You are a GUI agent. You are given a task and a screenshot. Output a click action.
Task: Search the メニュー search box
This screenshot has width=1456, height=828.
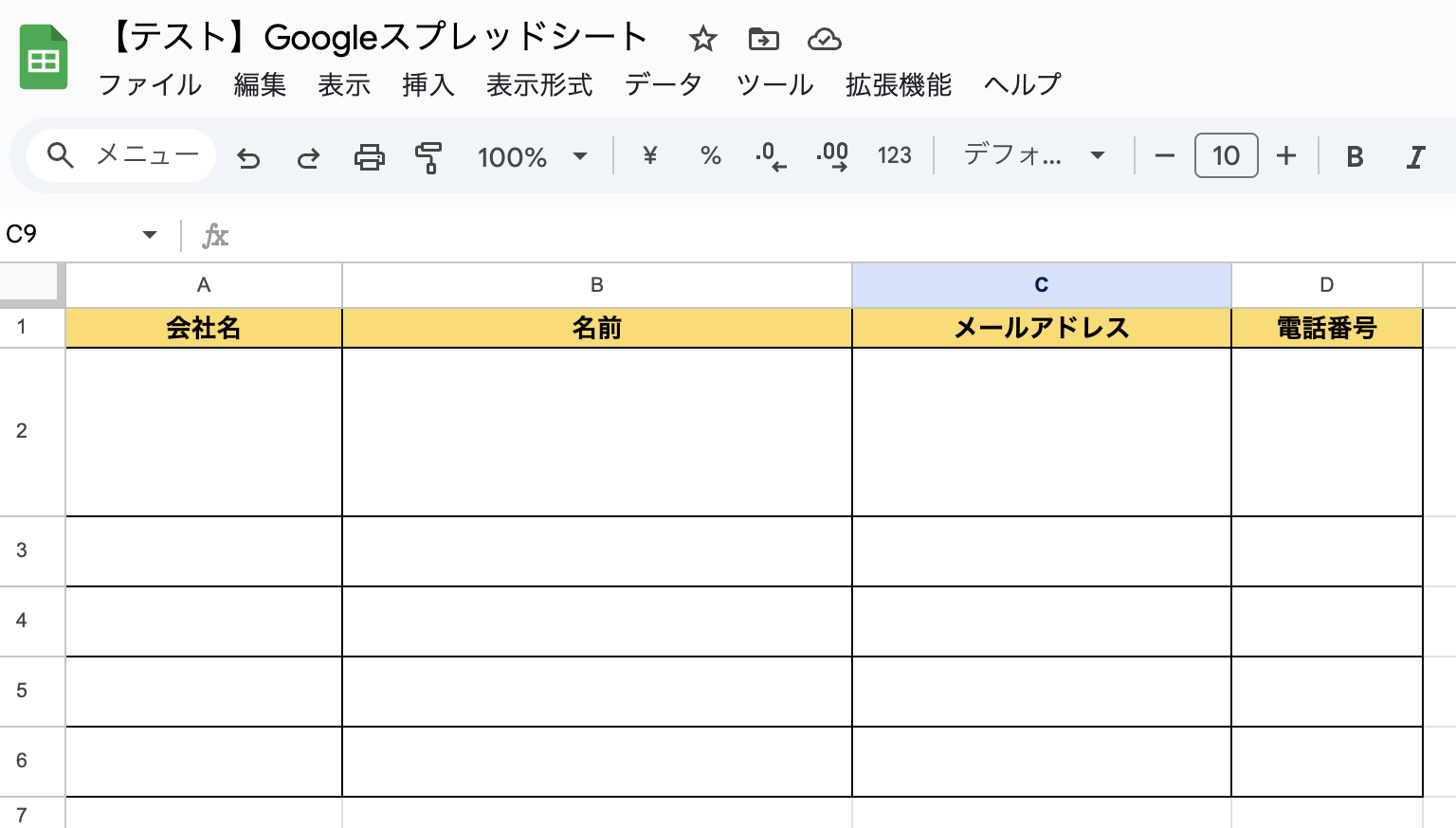click(121, 155)
